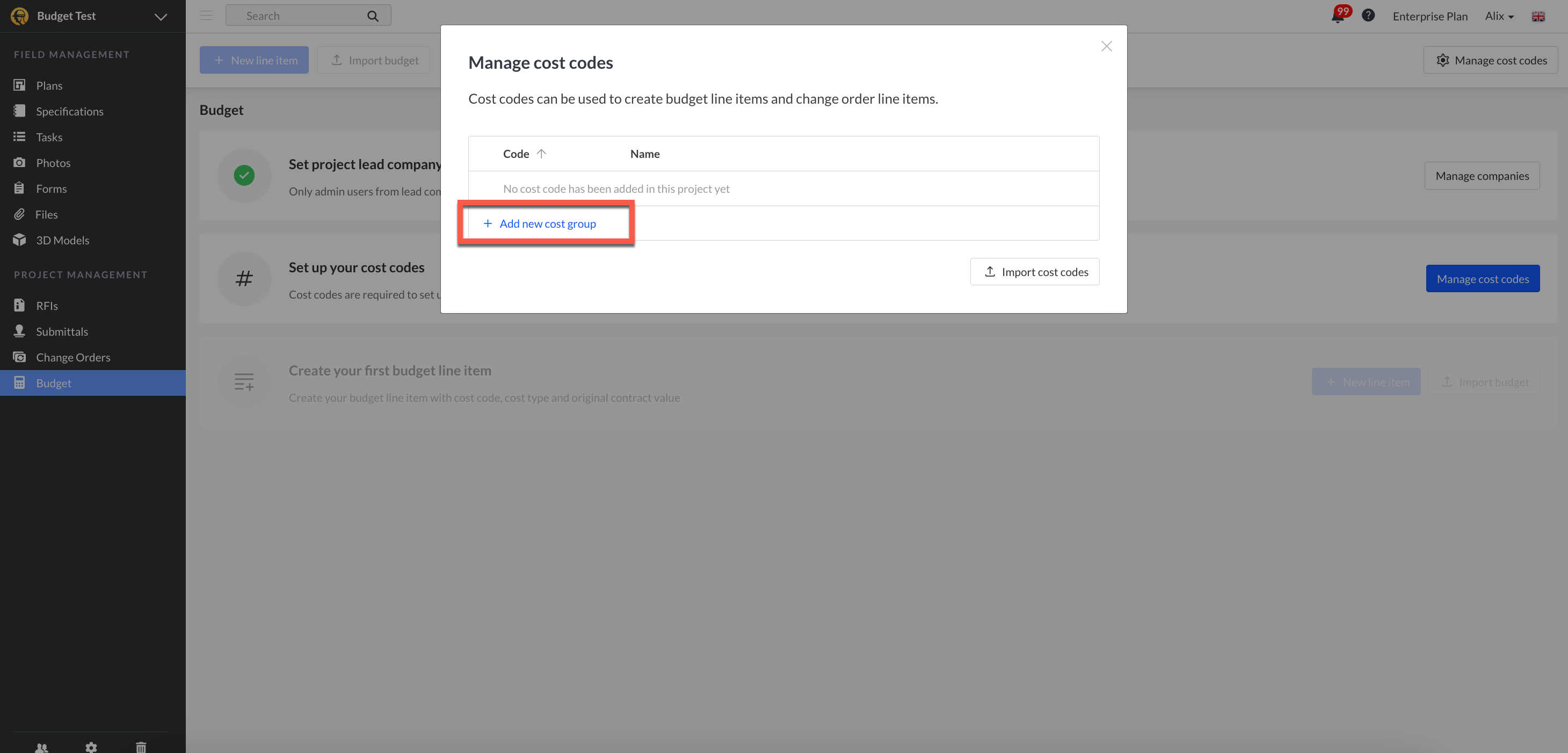The image size is (1568, 753).
Task: Select RFIs in project management
Action: pyautogui.click(x=47, y=306)
